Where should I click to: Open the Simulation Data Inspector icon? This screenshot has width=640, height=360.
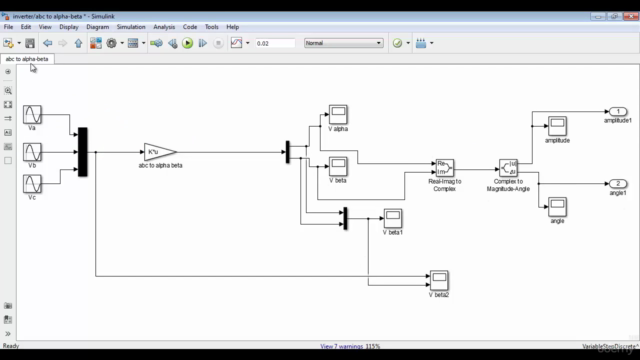pos(236,43)
